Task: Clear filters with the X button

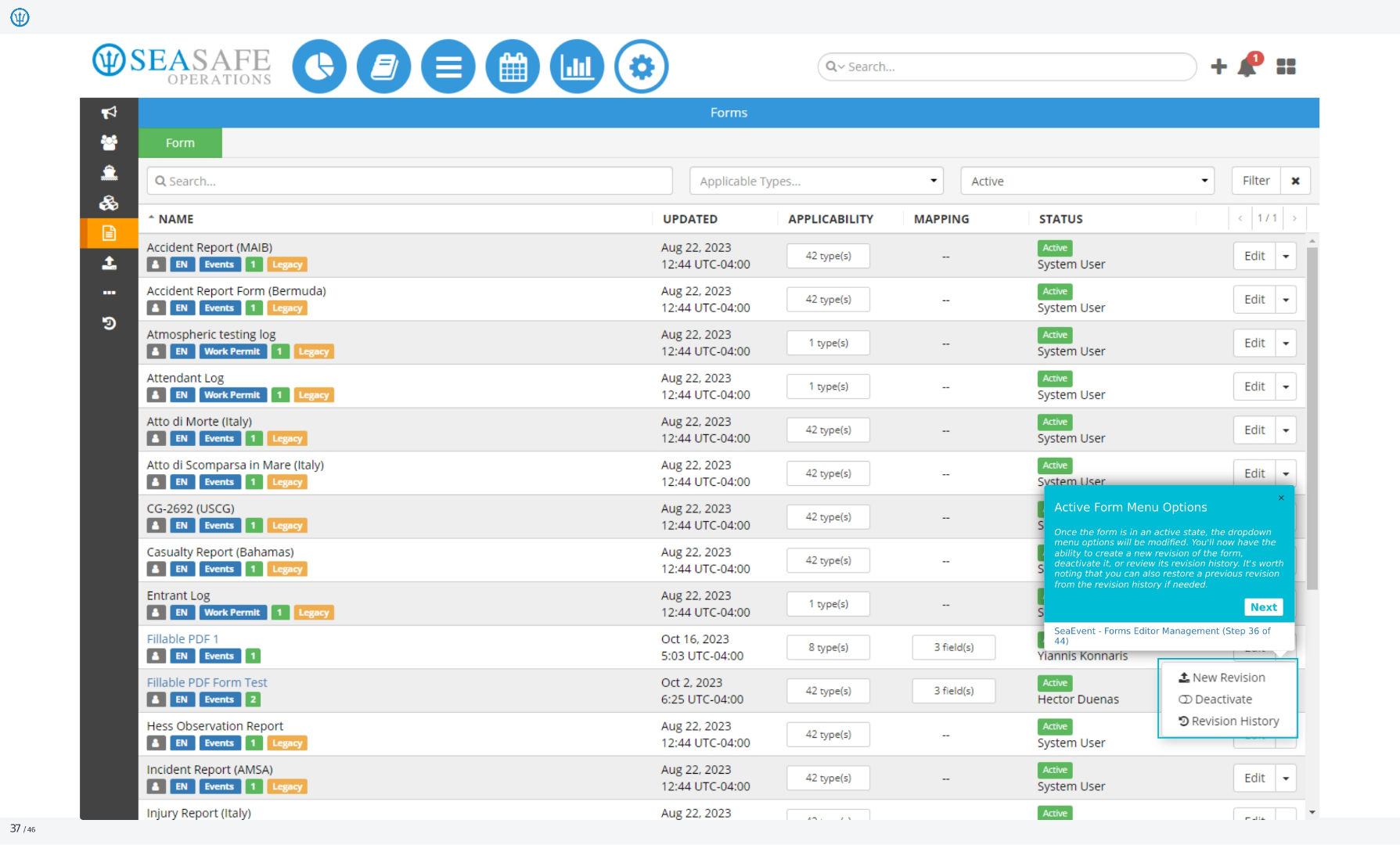Action: [1295, 181]
